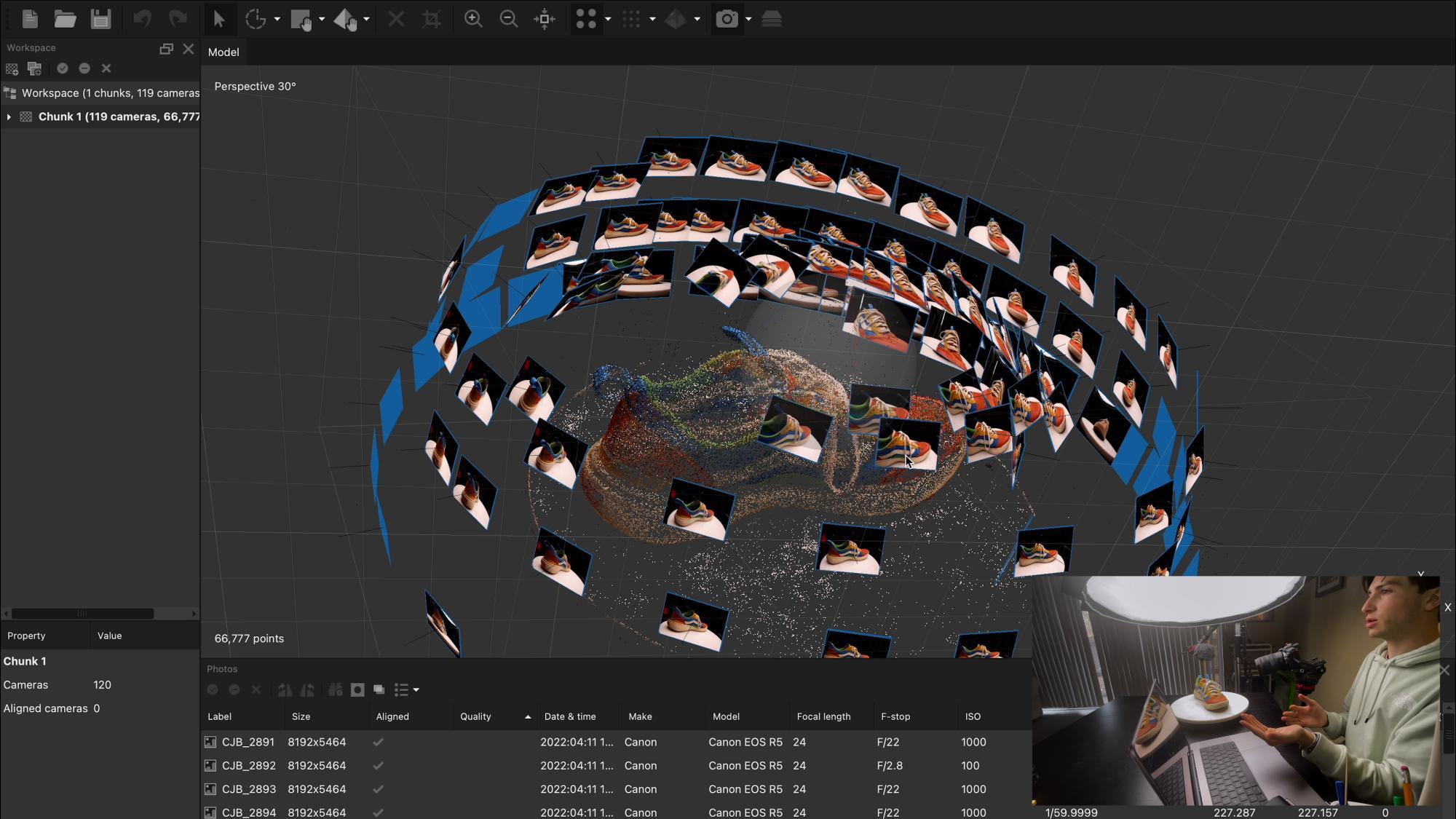Select Workspace root tree item
The width and height of the screenshot is (1456, 819).
(x=100, y=93)
